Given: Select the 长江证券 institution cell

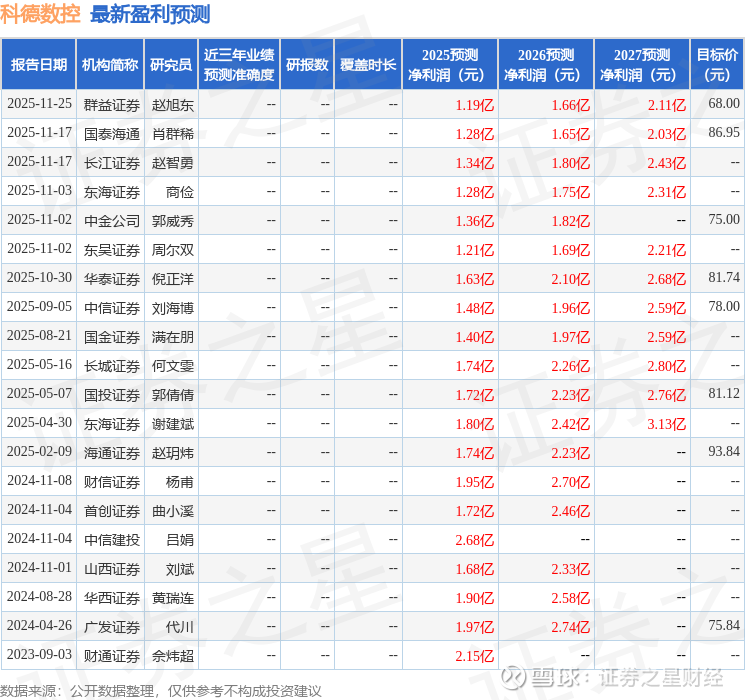Looking at the screenshot, I should point(112,163).
